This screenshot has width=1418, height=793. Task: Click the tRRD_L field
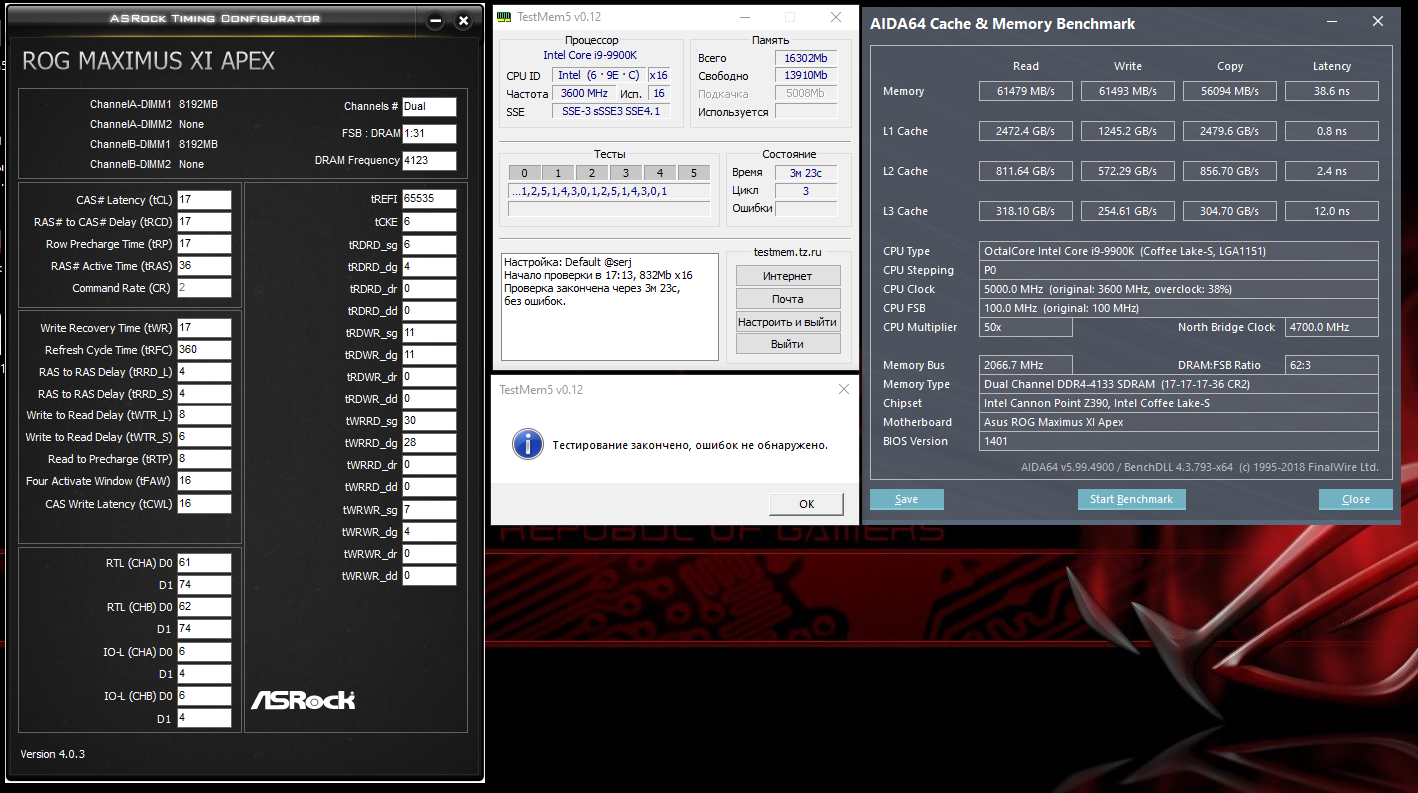(204, 372)
